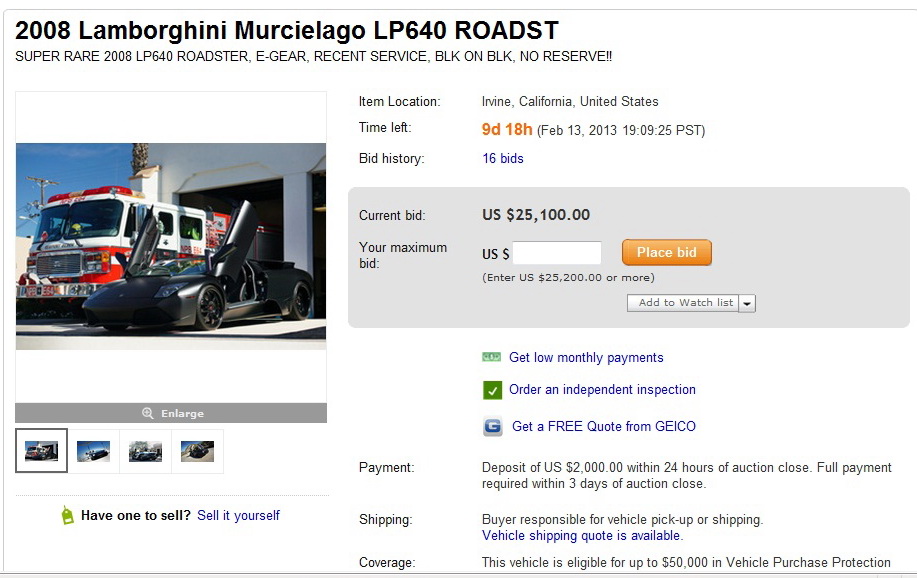
Task: Open Order an independent inspection link
Action: coord(602,390)
